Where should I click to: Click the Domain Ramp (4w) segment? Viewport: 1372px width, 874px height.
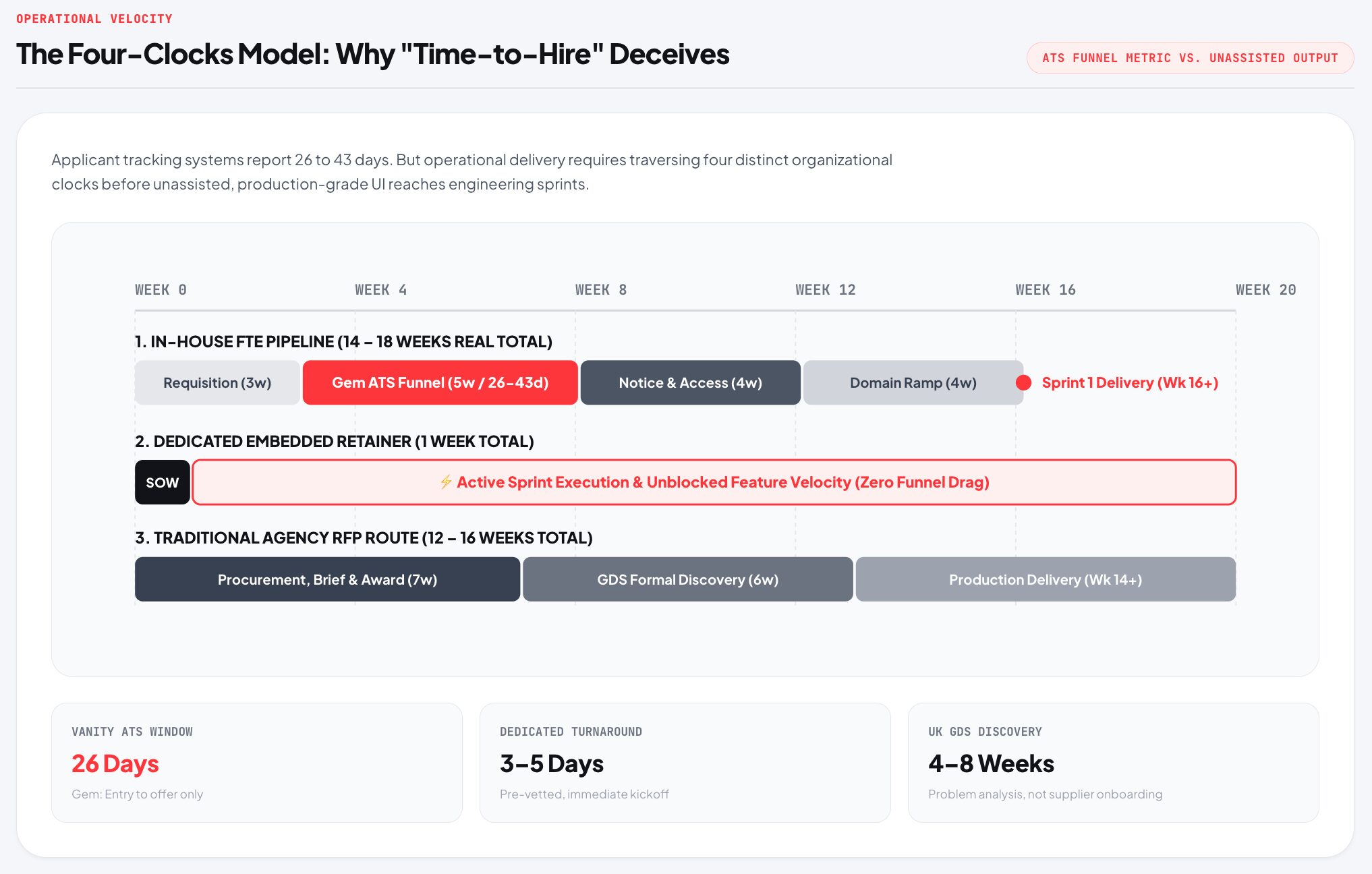coord(913,382)
